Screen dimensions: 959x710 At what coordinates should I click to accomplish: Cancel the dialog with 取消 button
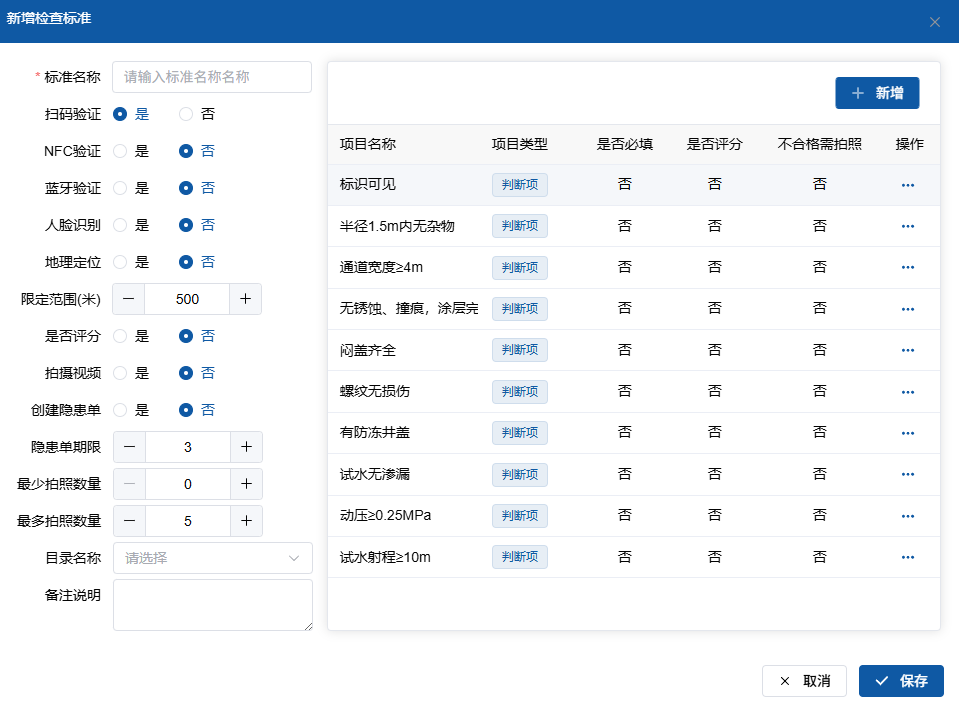pos(804,681)
